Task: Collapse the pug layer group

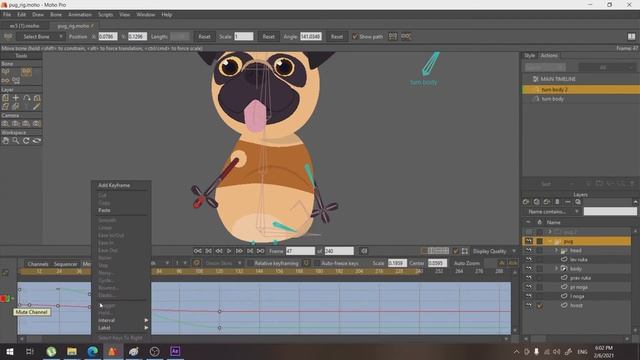Action: (550, 241)
